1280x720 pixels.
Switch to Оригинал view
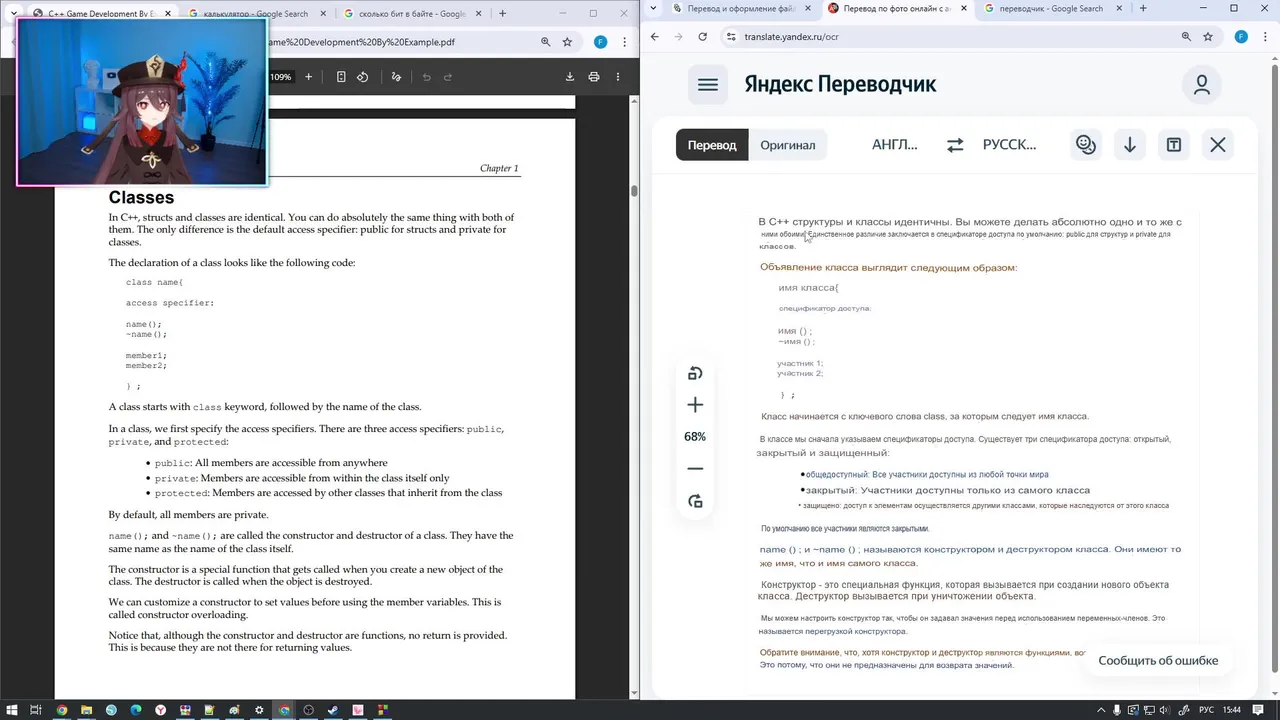click(x=788, y=145)
